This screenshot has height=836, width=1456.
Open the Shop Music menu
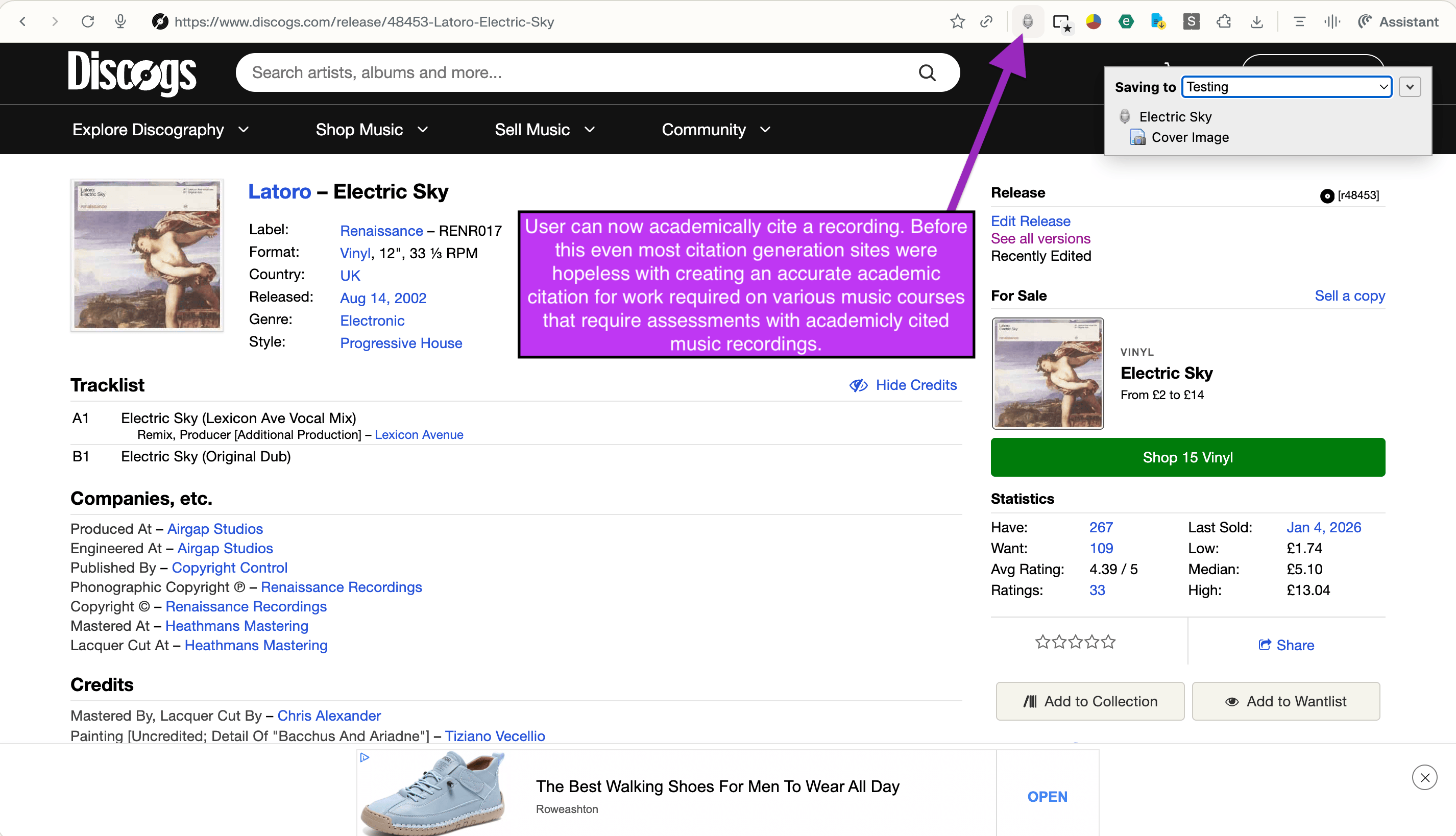click(x=372, y=130)
